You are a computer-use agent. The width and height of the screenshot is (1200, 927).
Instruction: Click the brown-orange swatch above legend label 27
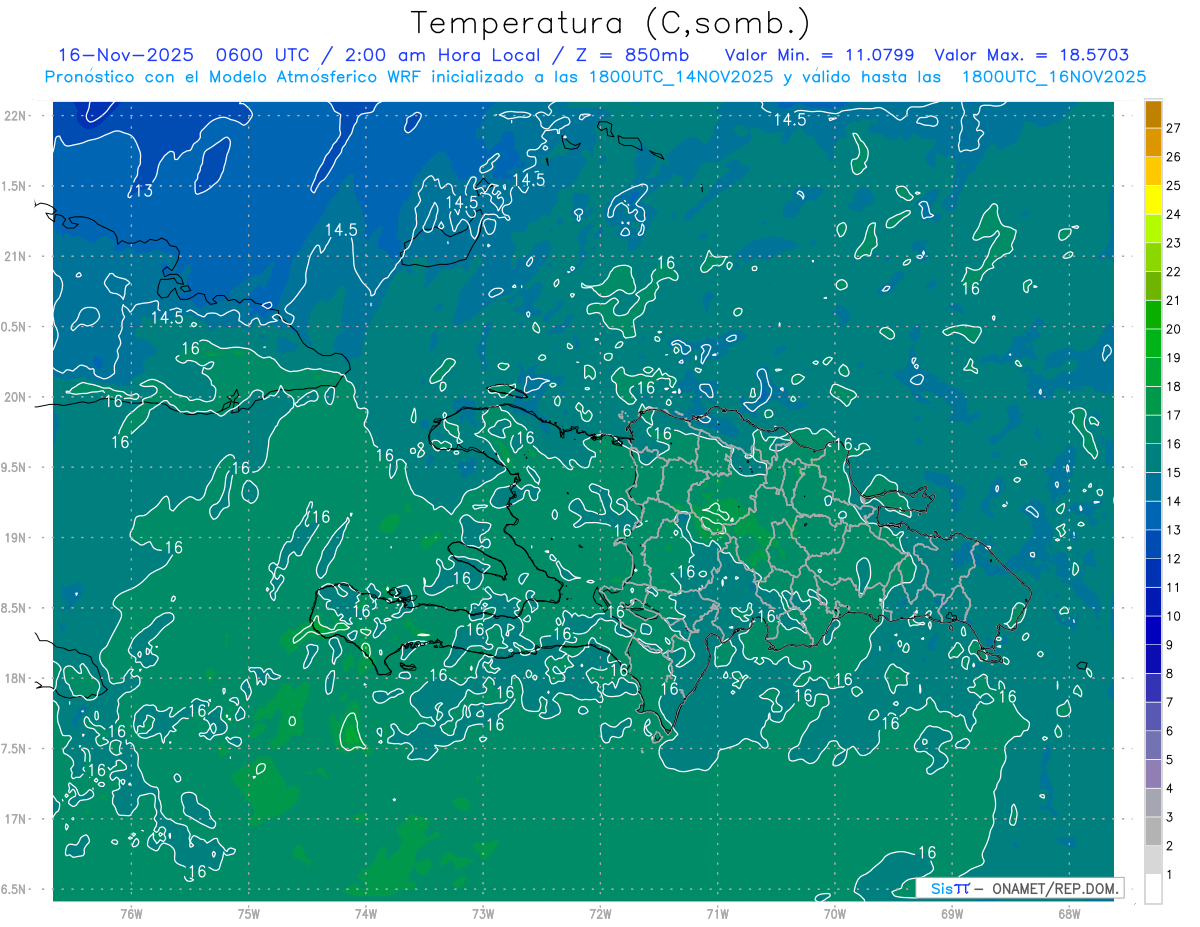point(1153,114)
